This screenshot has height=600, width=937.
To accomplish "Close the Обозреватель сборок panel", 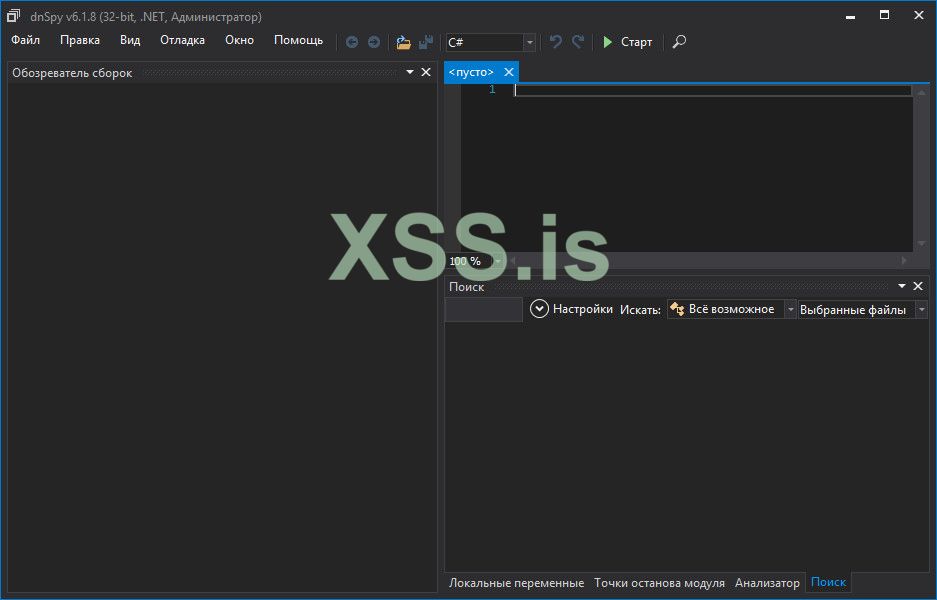I will 426,72.
